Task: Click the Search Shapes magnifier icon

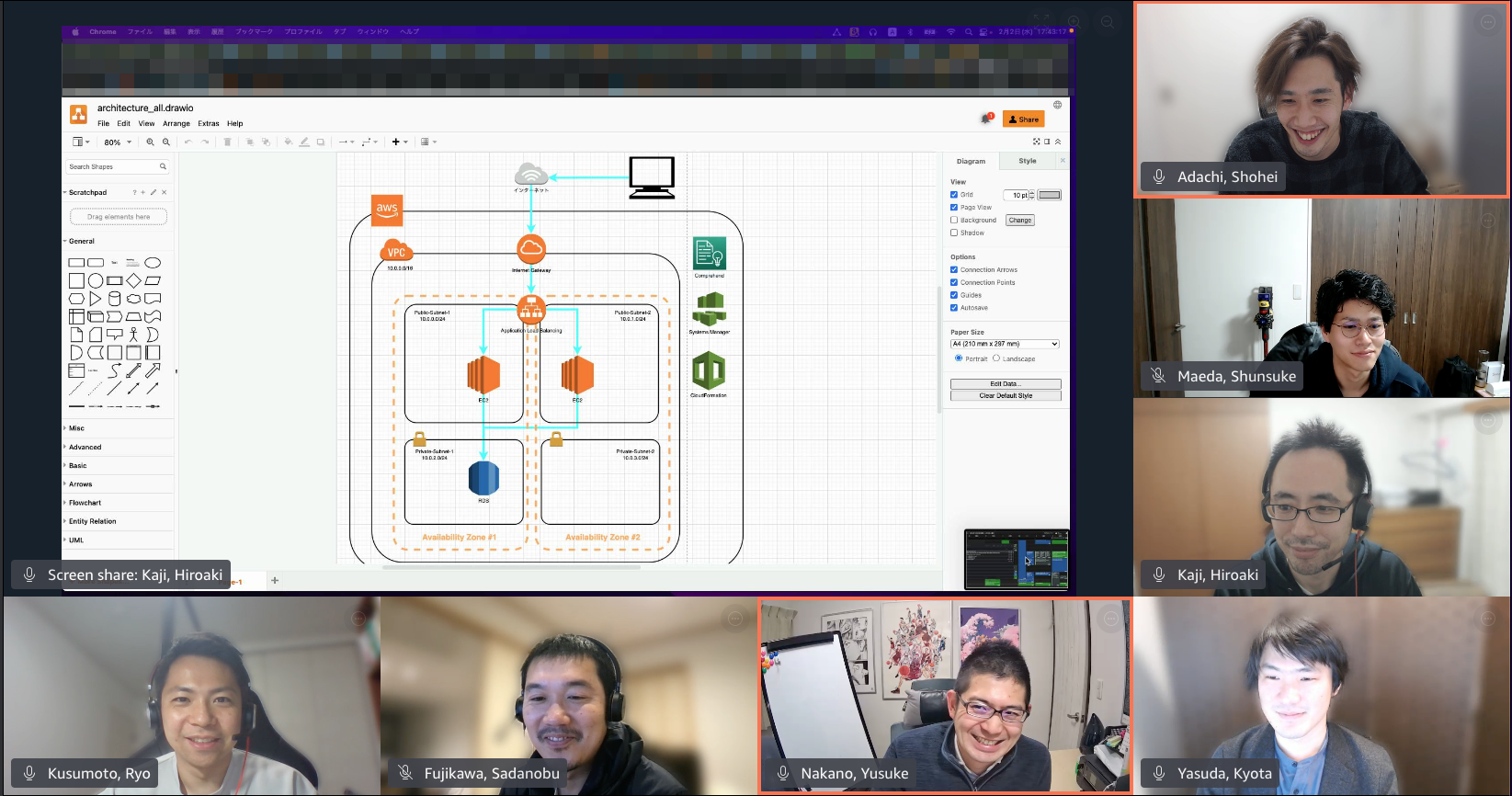Action: 163,166
